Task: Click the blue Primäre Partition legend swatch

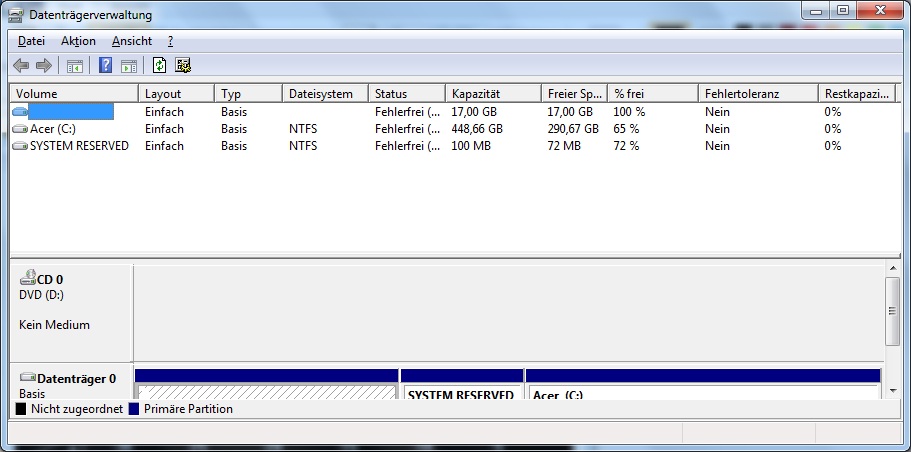Action: click(134, 409)
